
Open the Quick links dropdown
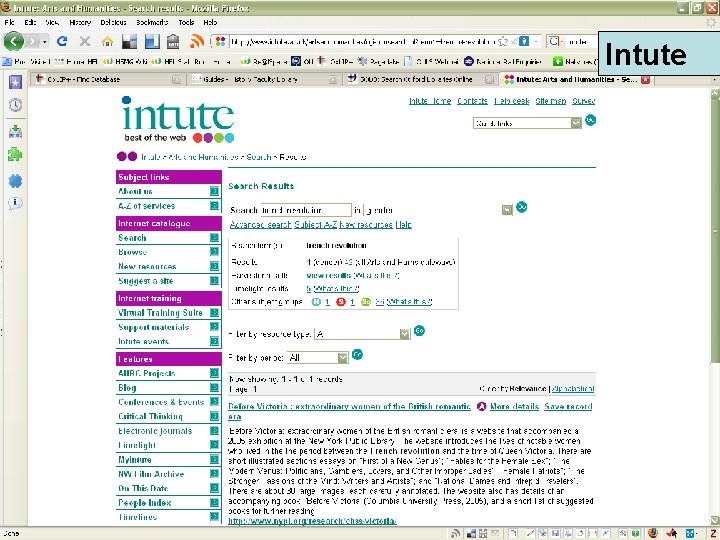[x=527, y=123]
